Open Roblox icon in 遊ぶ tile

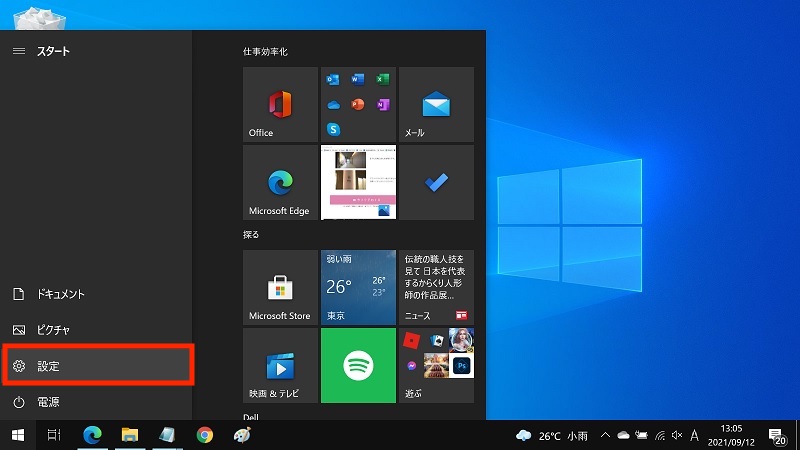pos(411,340)
